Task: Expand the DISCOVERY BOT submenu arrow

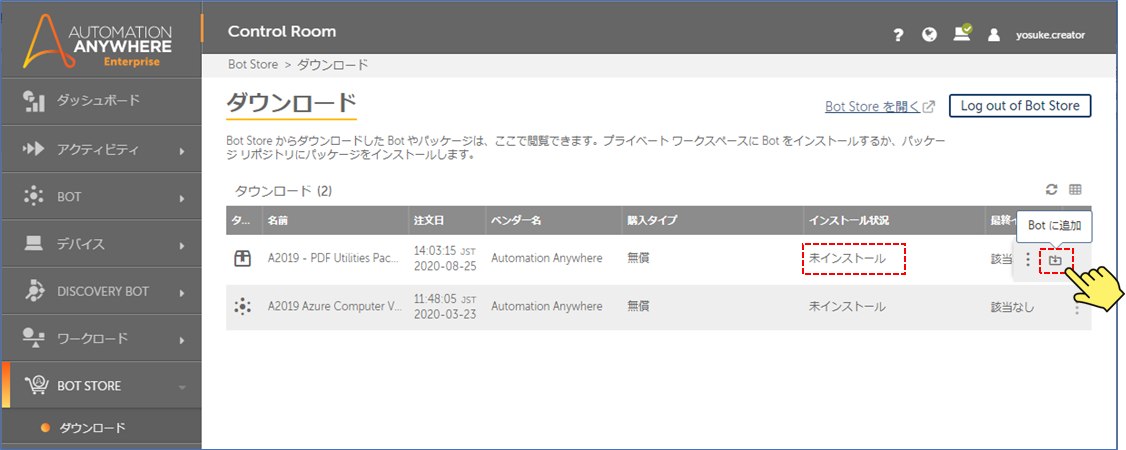Action: (182, 293)
